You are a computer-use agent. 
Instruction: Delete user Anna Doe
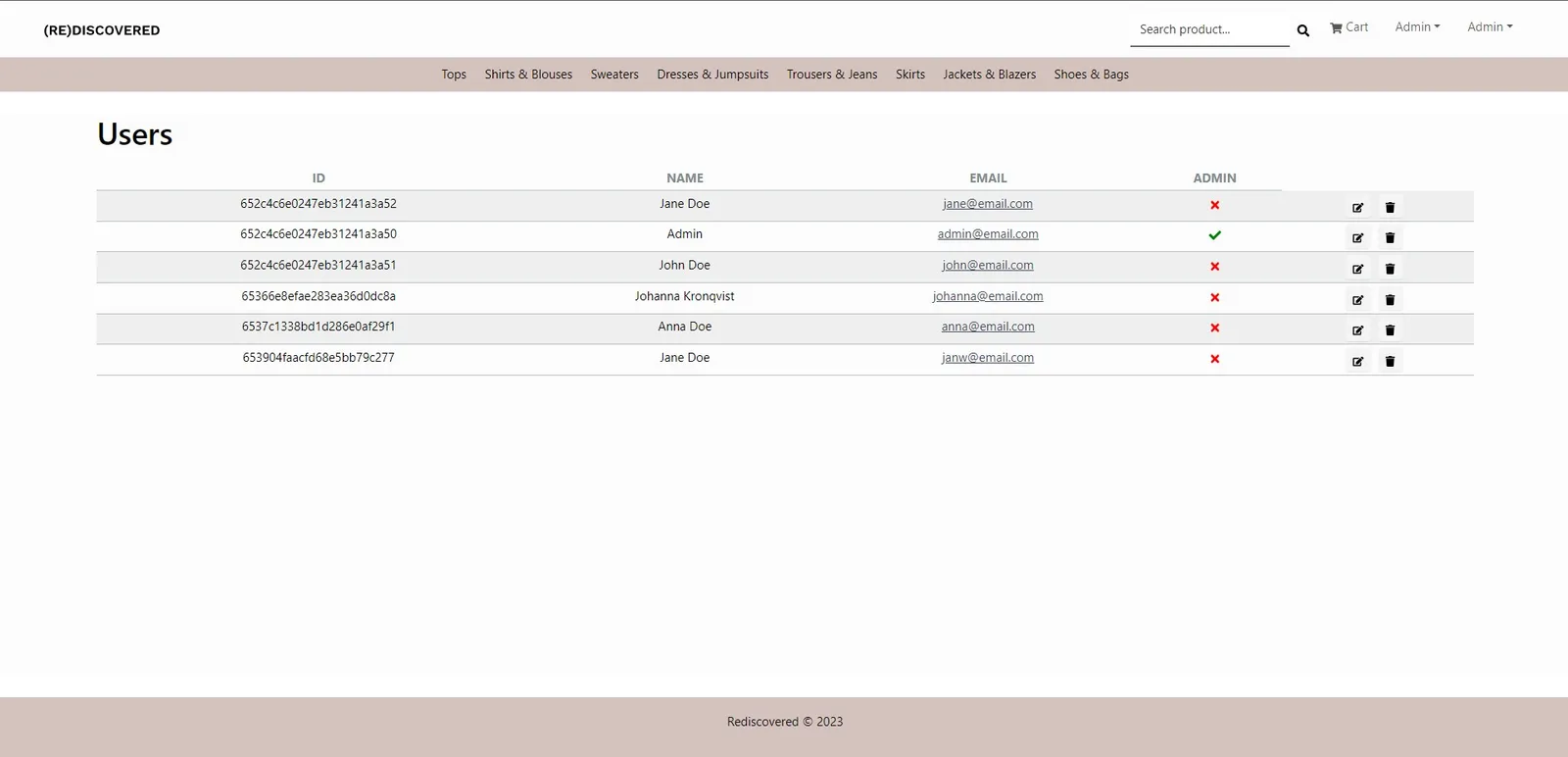[1390, 329]
